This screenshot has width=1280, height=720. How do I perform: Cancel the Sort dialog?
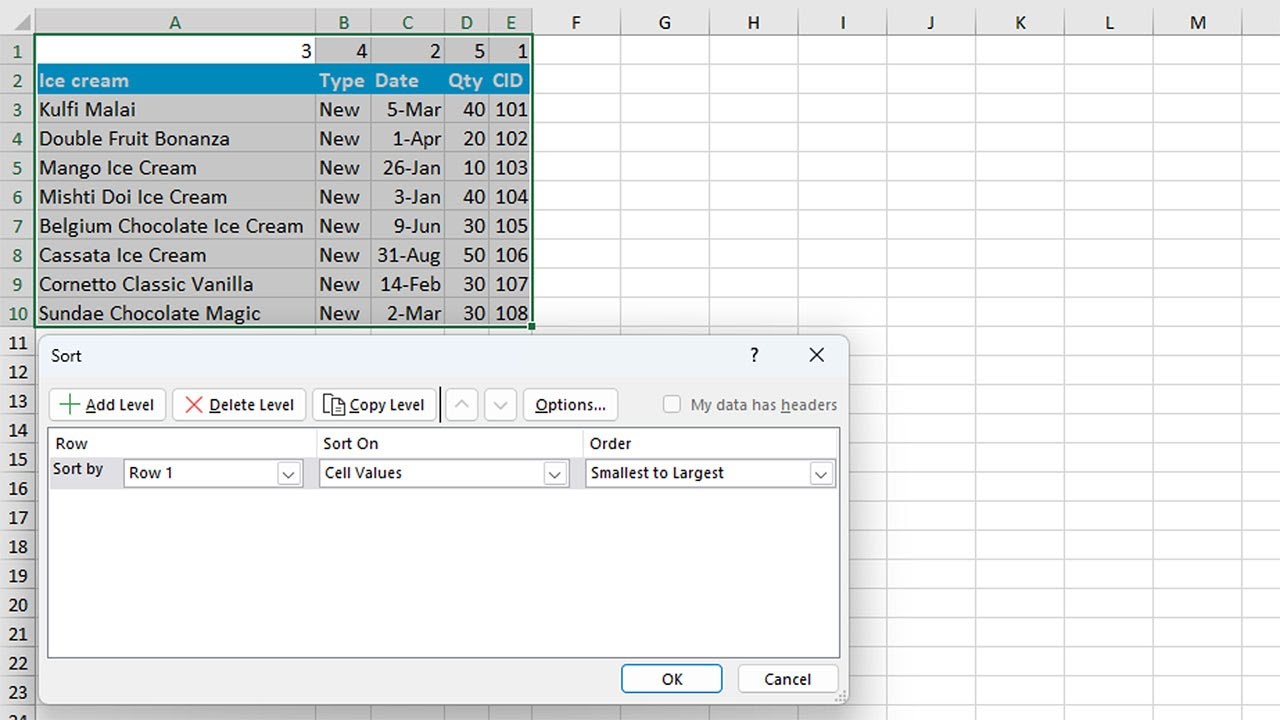point(788,679)
